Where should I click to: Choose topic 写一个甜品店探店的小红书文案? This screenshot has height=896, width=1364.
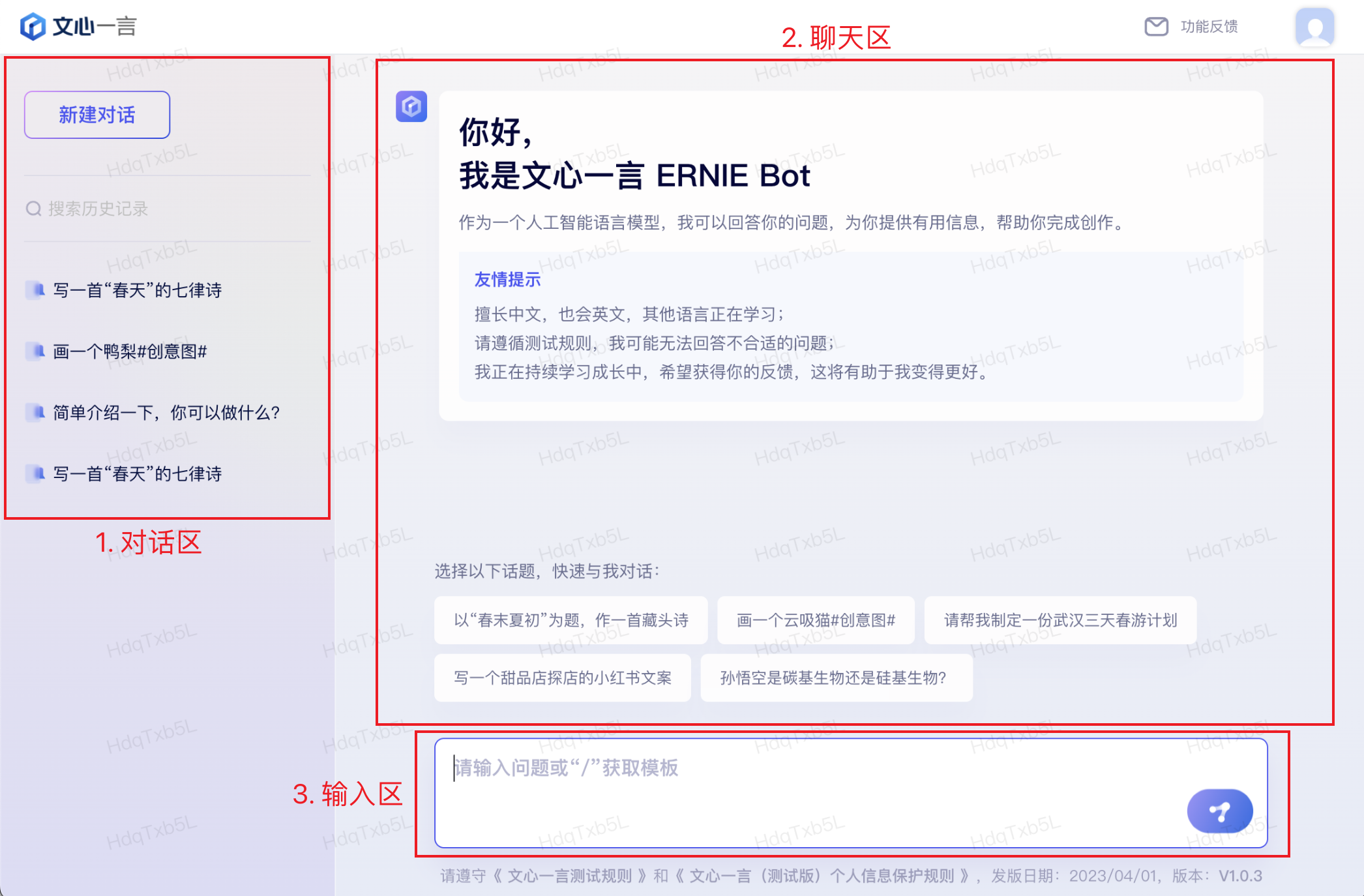coord(562,678)
